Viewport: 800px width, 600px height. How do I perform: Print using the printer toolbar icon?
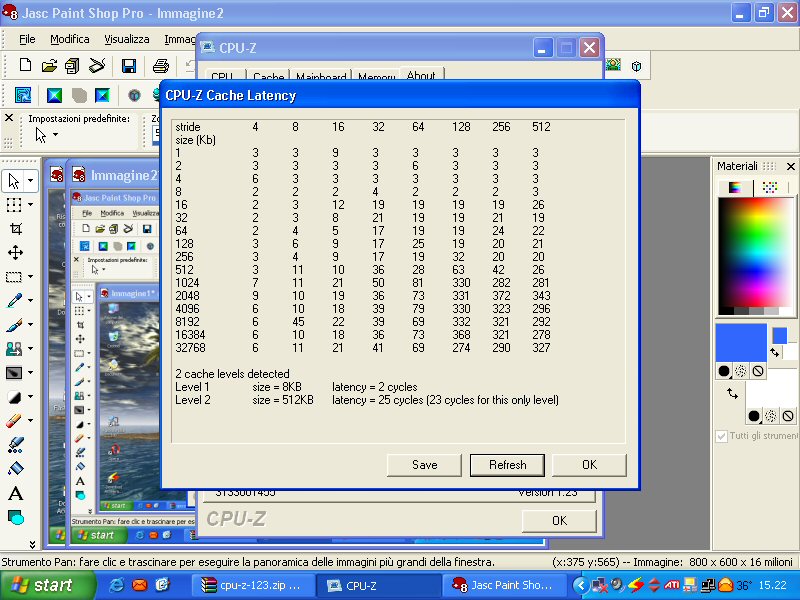coord(161,66)
